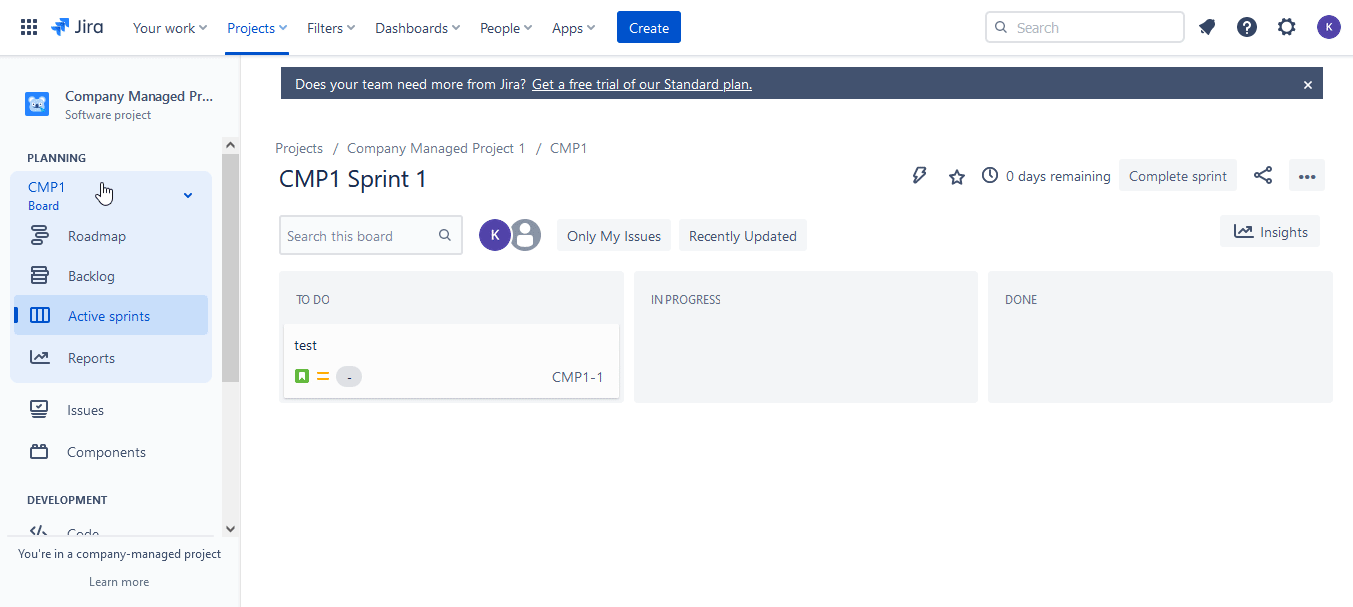Filter by unassigned avatar on board

tap(526, 235)
